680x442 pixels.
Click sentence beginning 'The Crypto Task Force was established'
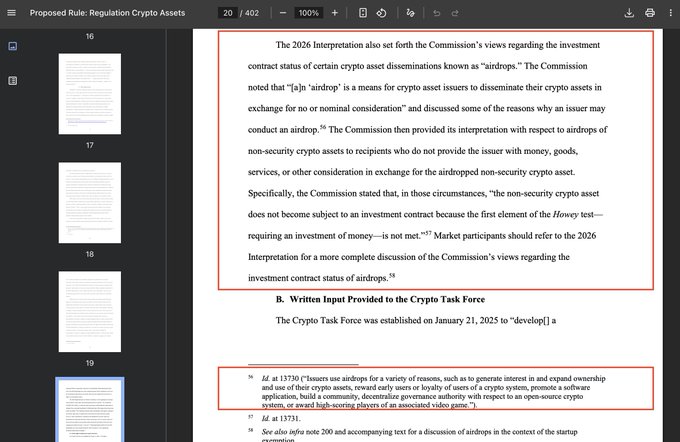point(416,321)
